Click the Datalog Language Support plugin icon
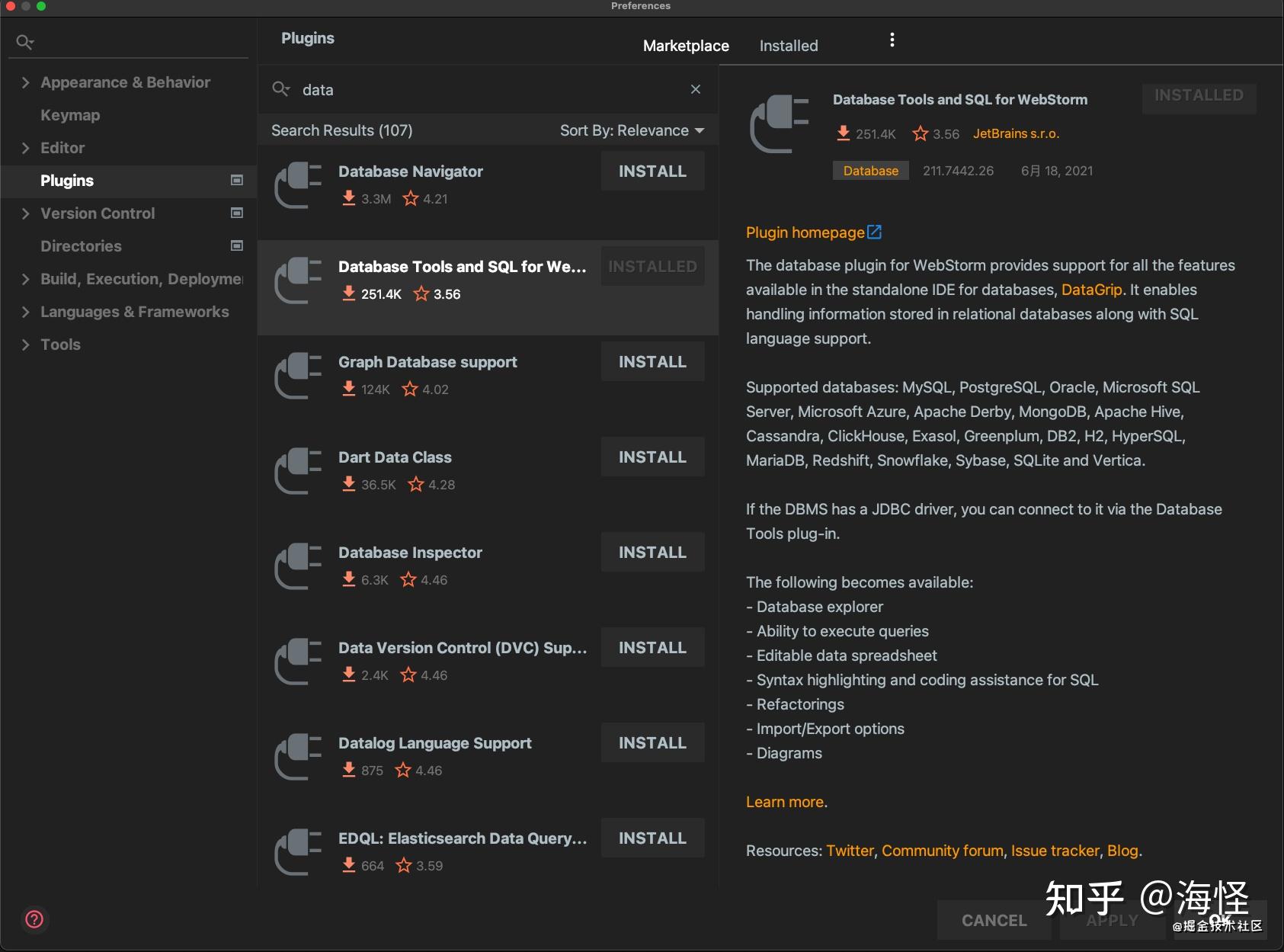 pyautogui.click(x=298, y=756)
